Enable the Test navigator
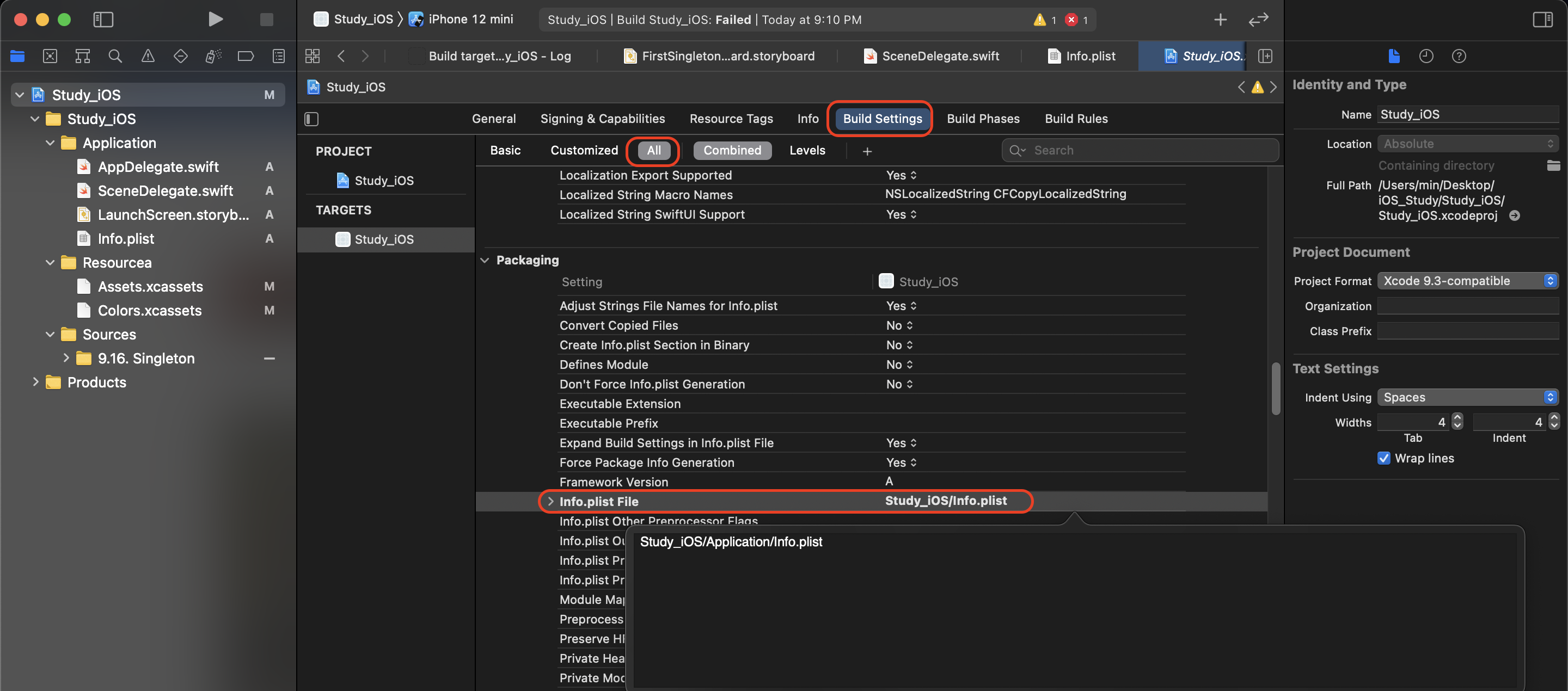 click(180, 56)
